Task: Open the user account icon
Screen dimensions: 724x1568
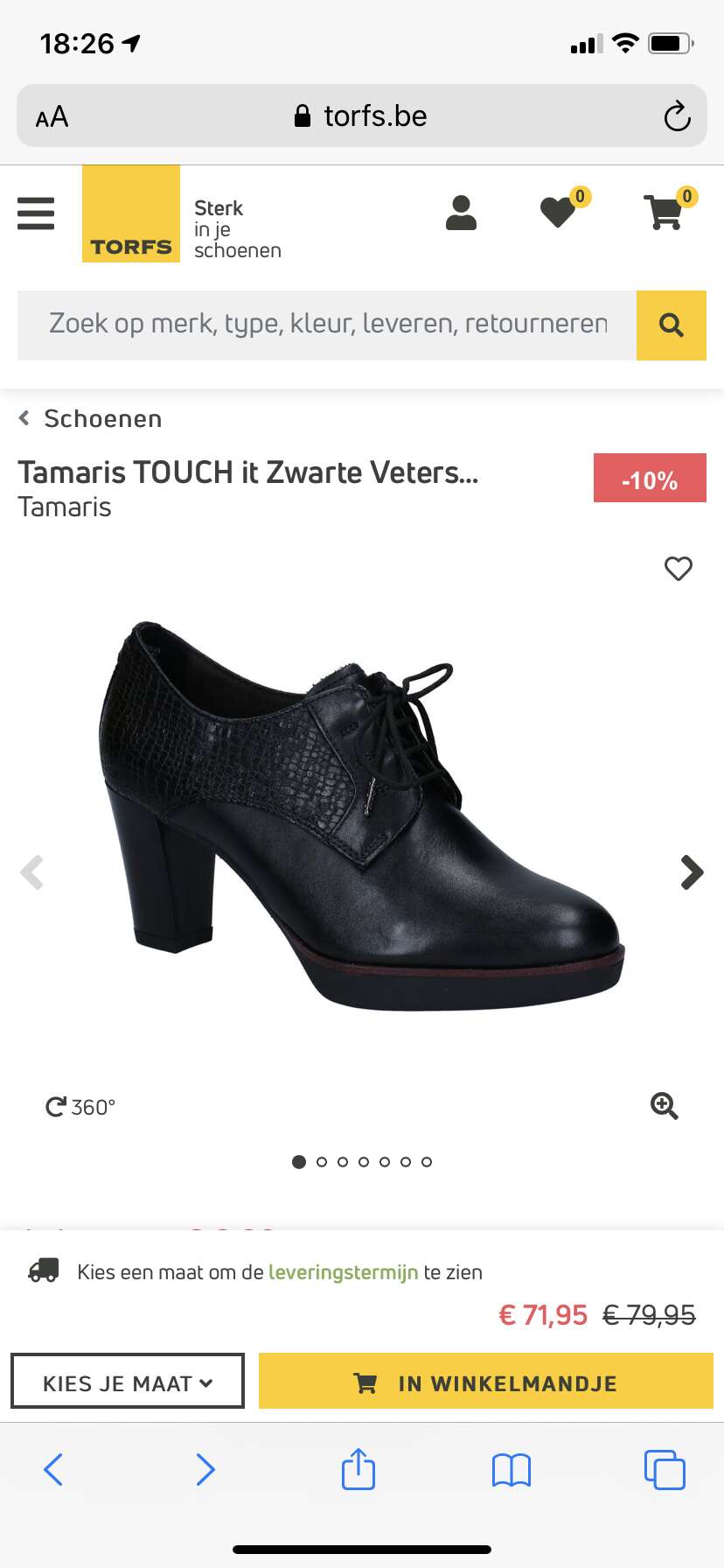Action: coord(461,213)
